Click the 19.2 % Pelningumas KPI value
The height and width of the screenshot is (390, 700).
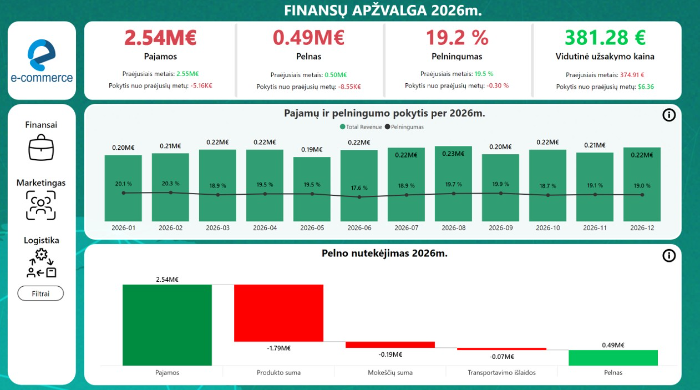pos(457,37)
